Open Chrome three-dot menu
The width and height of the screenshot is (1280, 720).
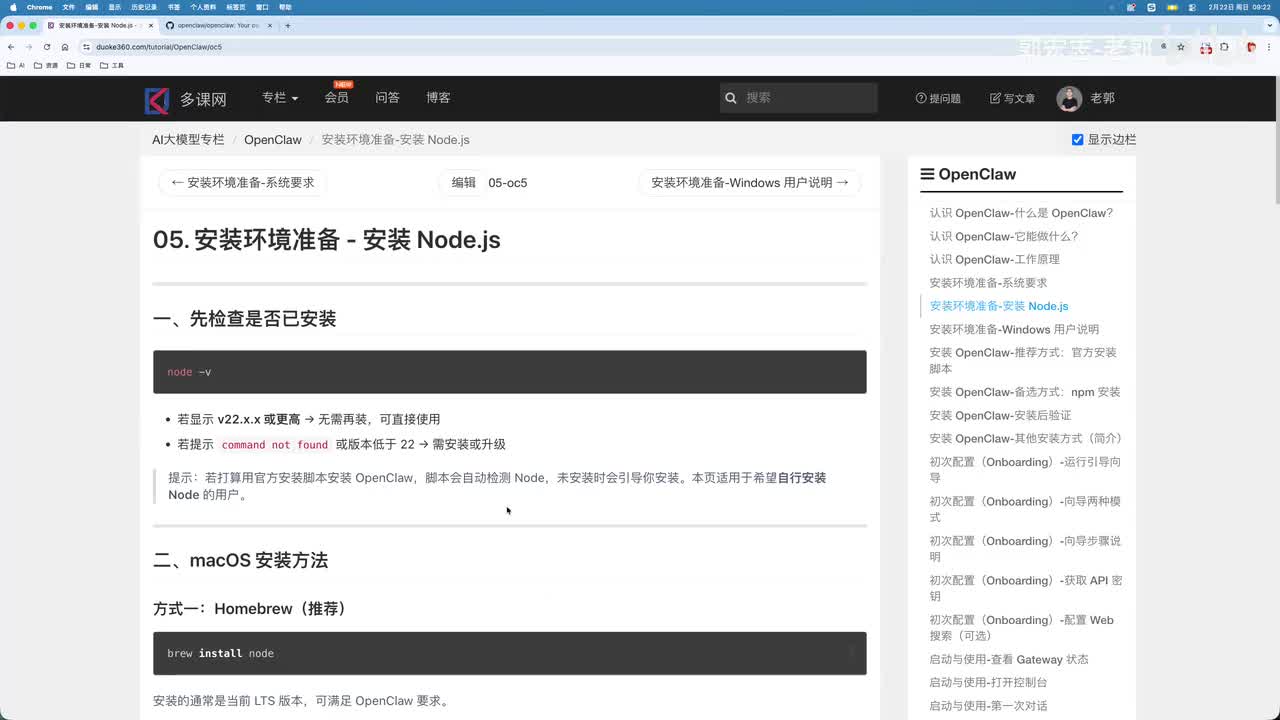click(x=1269, y=47)
